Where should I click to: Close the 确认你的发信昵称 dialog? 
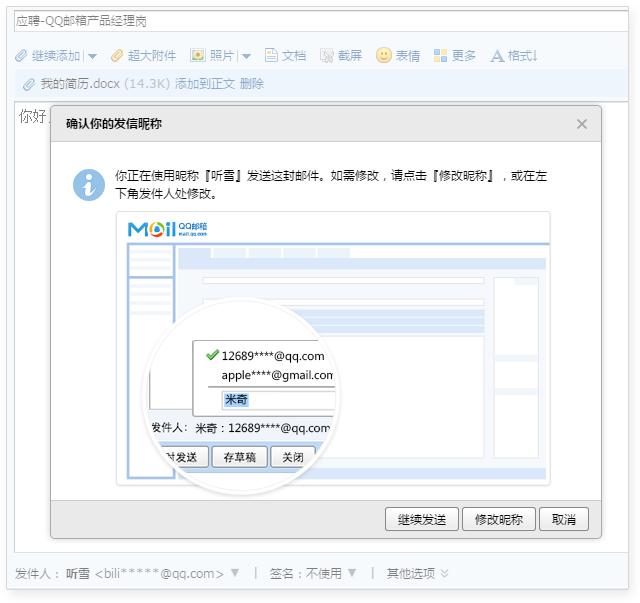582,124
